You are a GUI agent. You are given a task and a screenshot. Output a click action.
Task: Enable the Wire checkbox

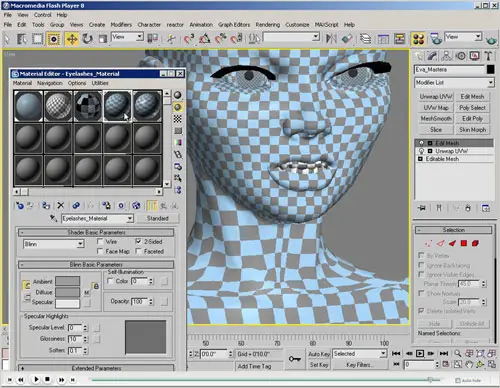point(100,241)
